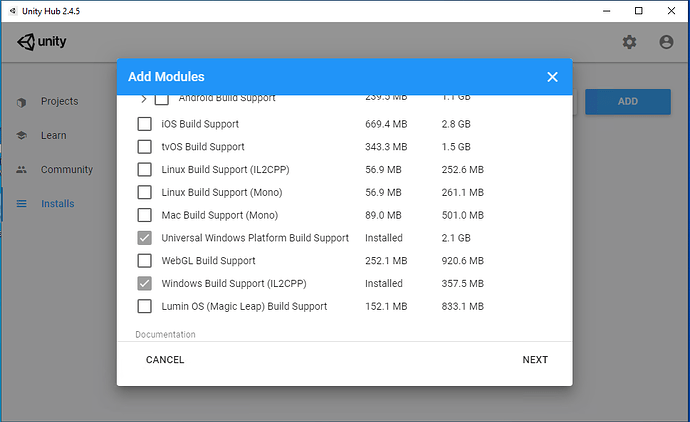The image size is (690, 422).
Task: Select Linux Build Support (IL2CPP) checkbox
Action: tap(144, 170)
